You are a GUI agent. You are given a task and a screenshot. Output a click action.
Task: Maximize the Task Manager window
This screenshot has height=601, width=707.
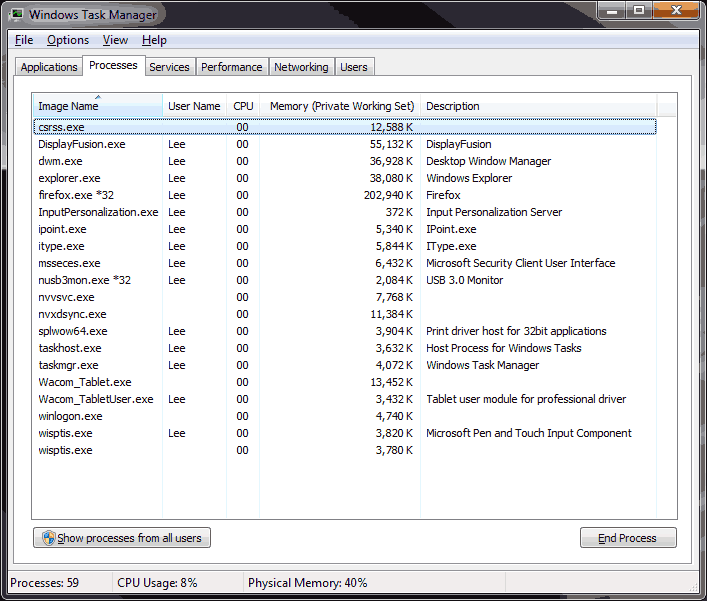(x=639, y=12)
